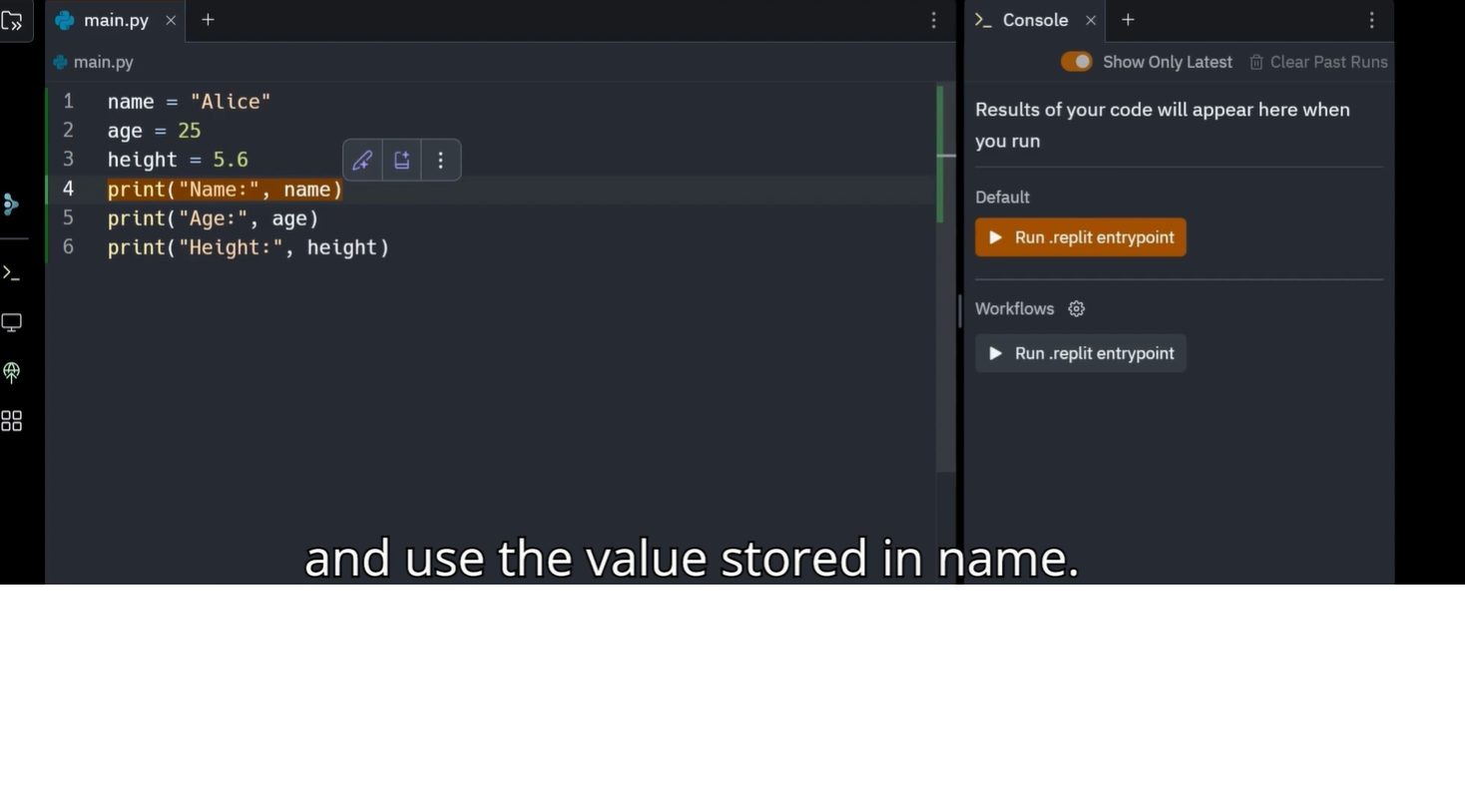Add a new tab next to Console
Viewport: 1465px width, 812px height.
[x=1128, y=20]
